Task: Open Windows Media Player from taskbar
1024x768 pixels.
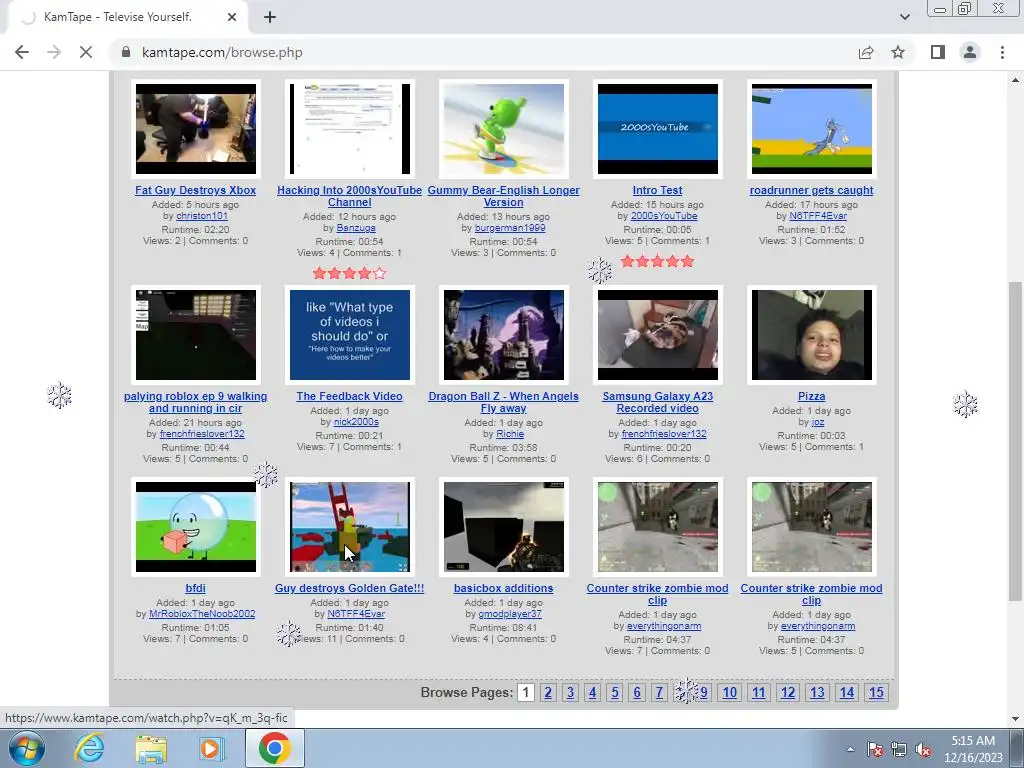Action: (x=211, y=748)
